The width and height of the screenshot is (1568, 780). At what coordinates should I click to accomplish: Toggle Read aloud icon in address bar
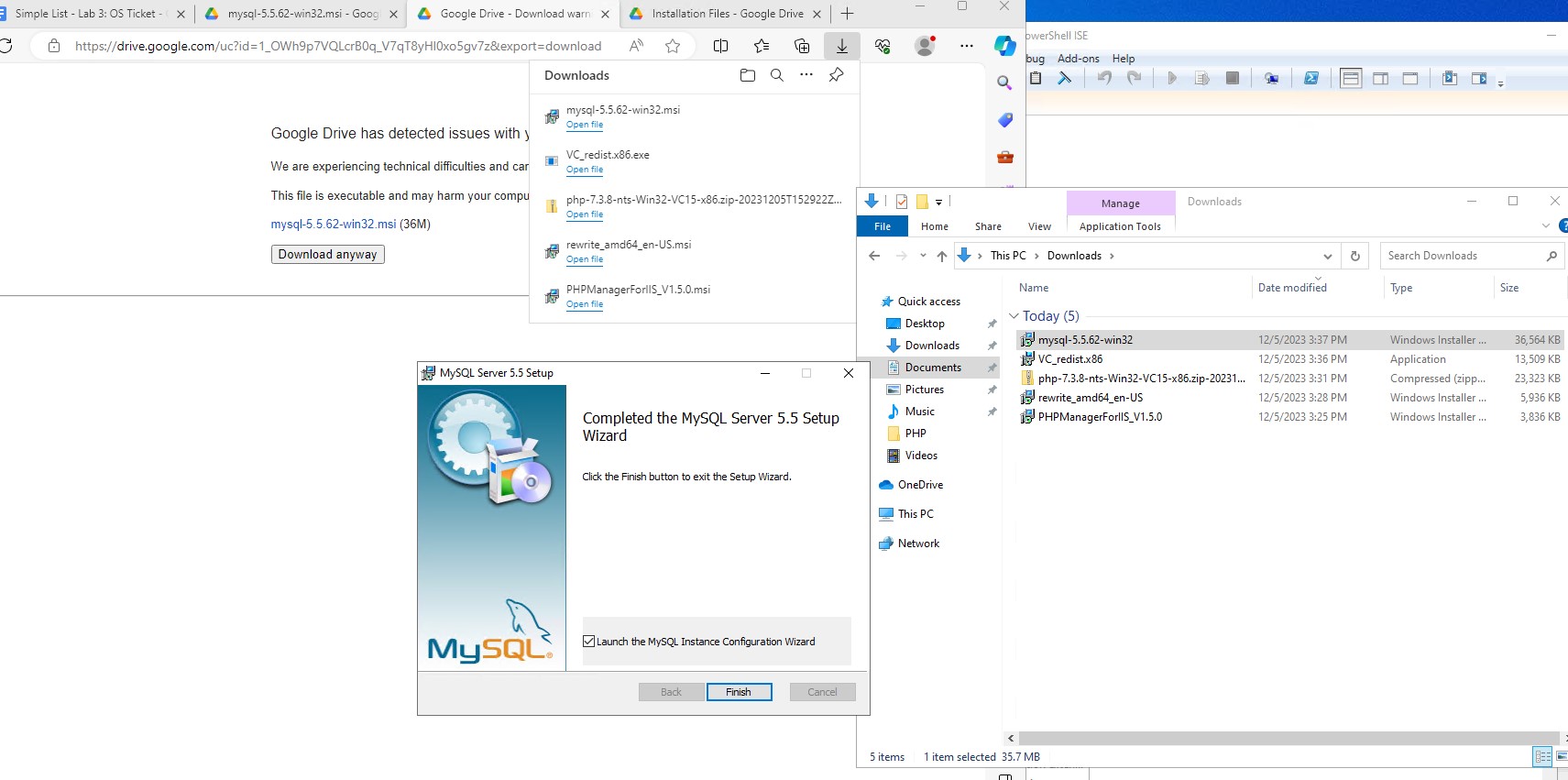coord(636,46)
